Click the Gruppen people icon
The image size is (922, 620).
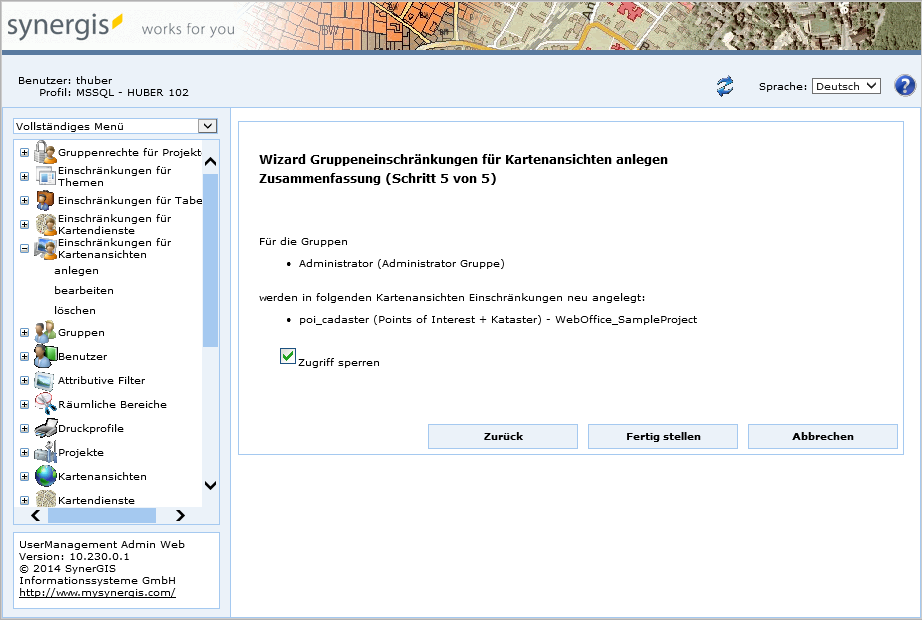point(45,332)
